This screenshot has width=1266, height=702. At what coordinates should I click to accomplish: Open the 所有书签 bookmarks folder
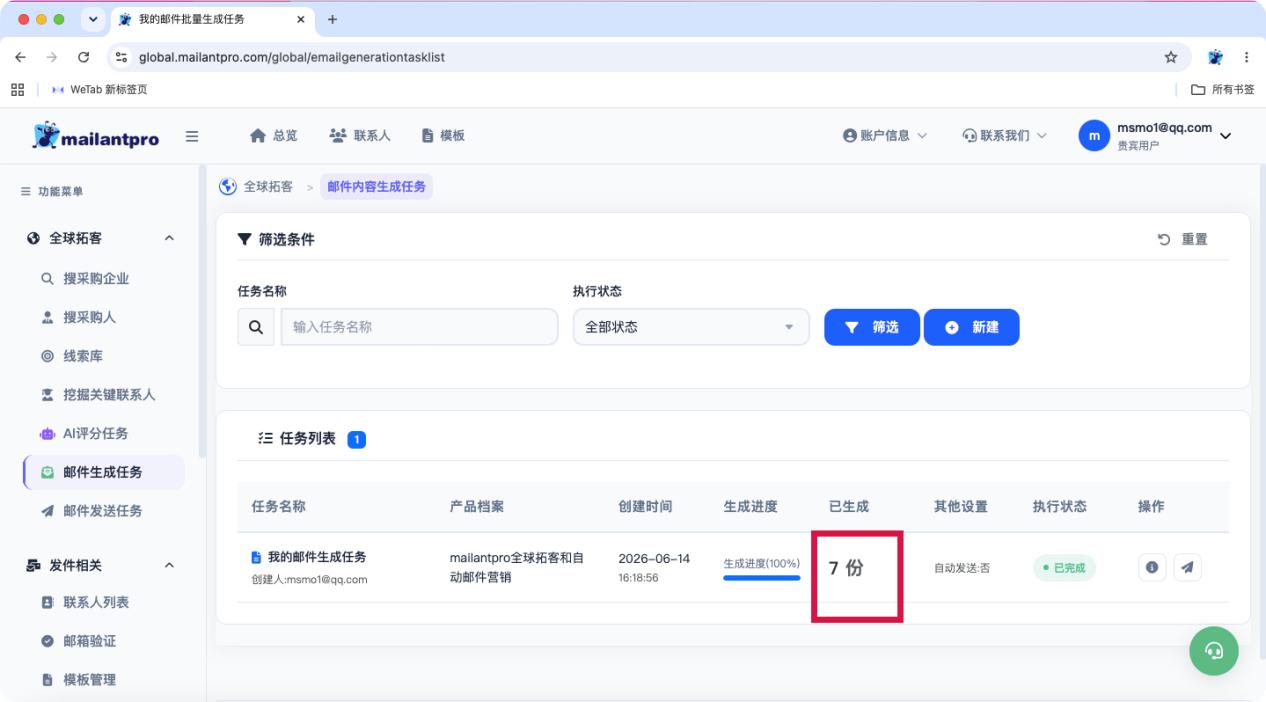pyautogui.click(x=1223, y=89)
